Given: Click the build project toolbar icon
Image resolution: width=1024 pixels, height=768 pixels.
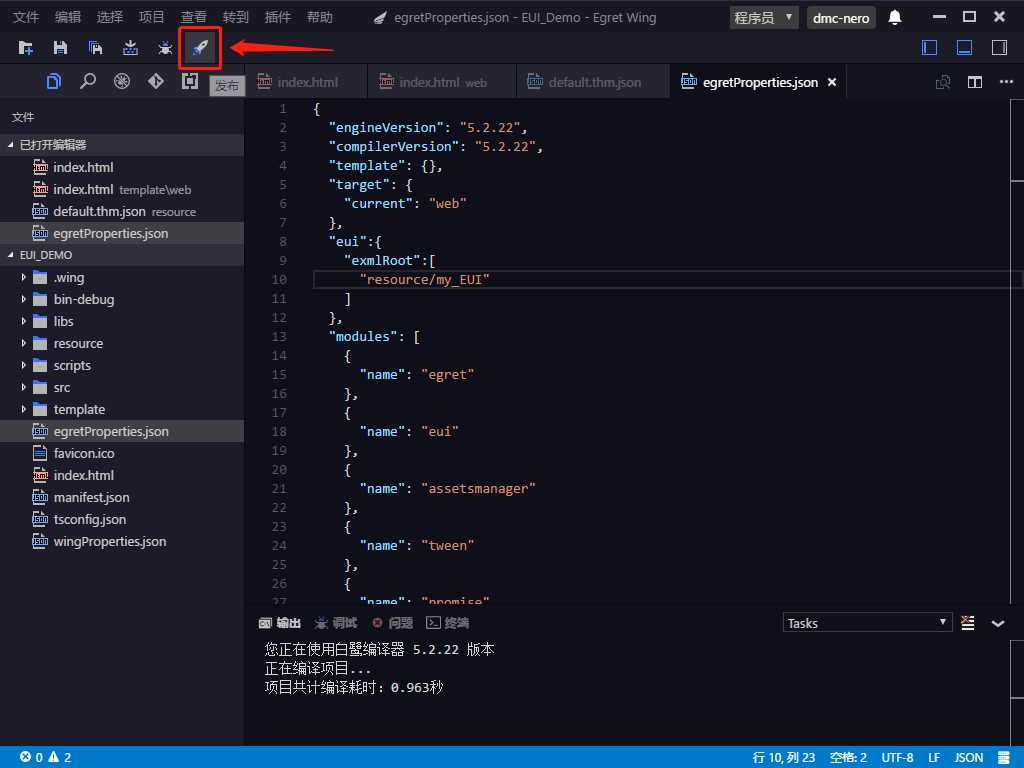Looking at the screenshot, I should [131, 48].
